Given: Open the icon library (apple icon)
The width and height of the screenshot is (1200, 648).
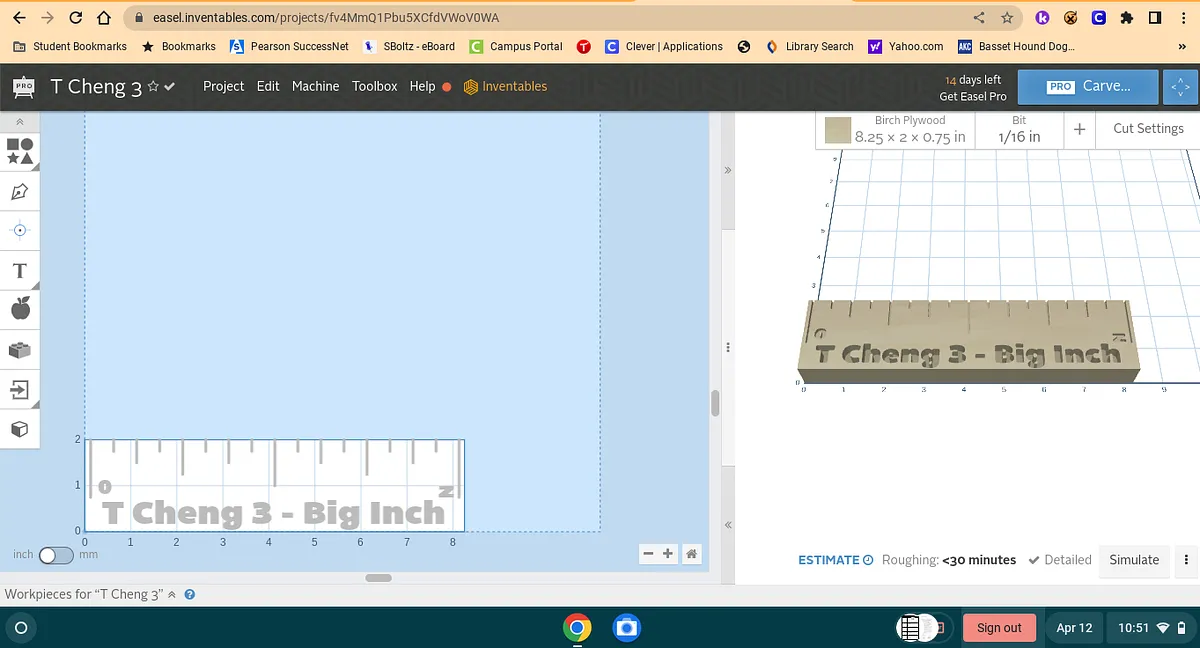Looking at the screenshot, I should (x=20, y=308).
